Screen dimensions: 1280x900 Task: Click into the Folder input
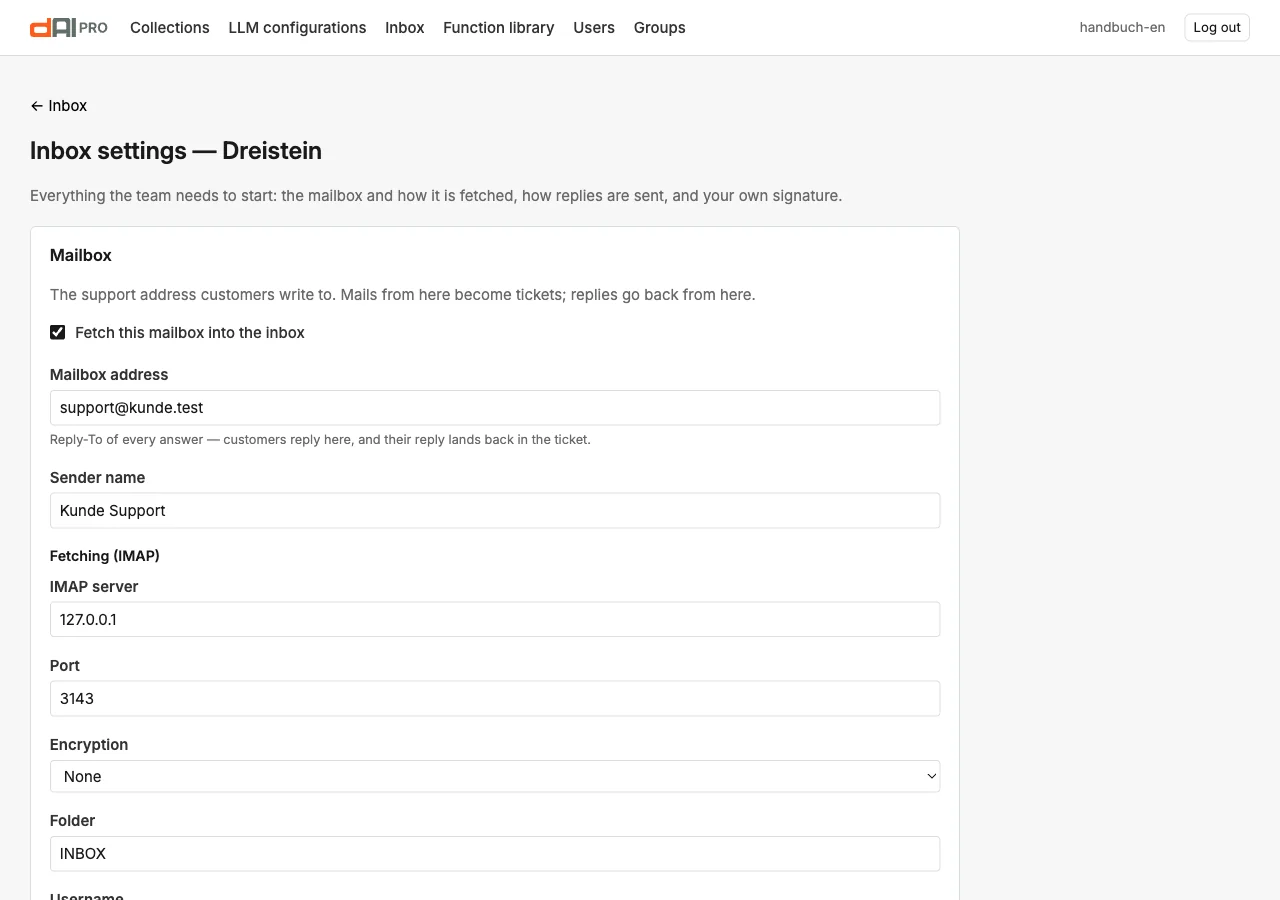(x=495, y=853)
